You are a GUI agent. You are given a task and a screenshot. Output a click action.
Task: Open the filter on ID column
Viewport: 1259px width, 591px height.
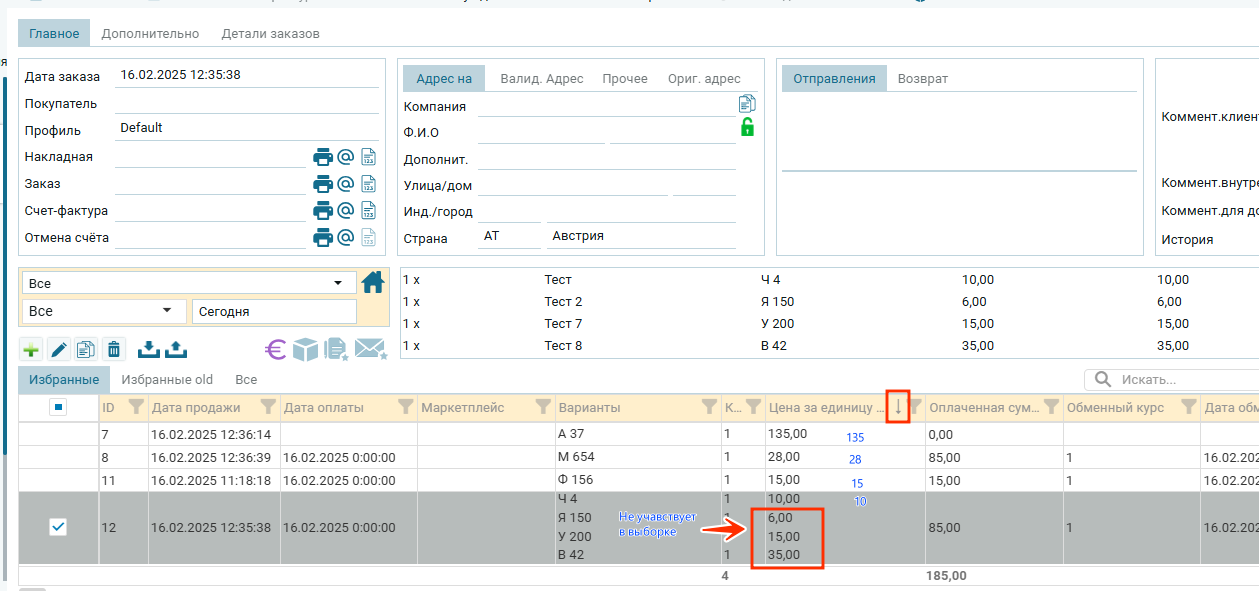(x=136, y=407)
